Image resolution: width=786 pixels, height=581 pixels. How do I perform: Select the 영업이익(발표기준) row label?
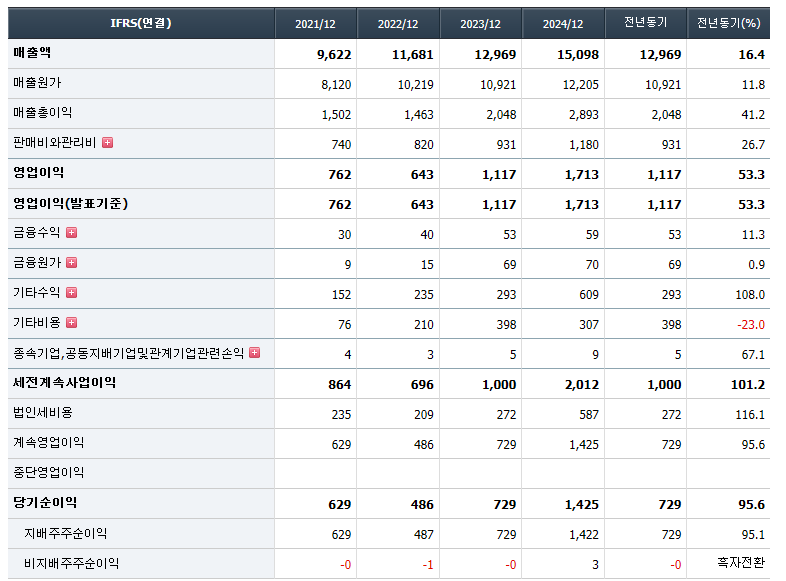click(x=71, y=203)
